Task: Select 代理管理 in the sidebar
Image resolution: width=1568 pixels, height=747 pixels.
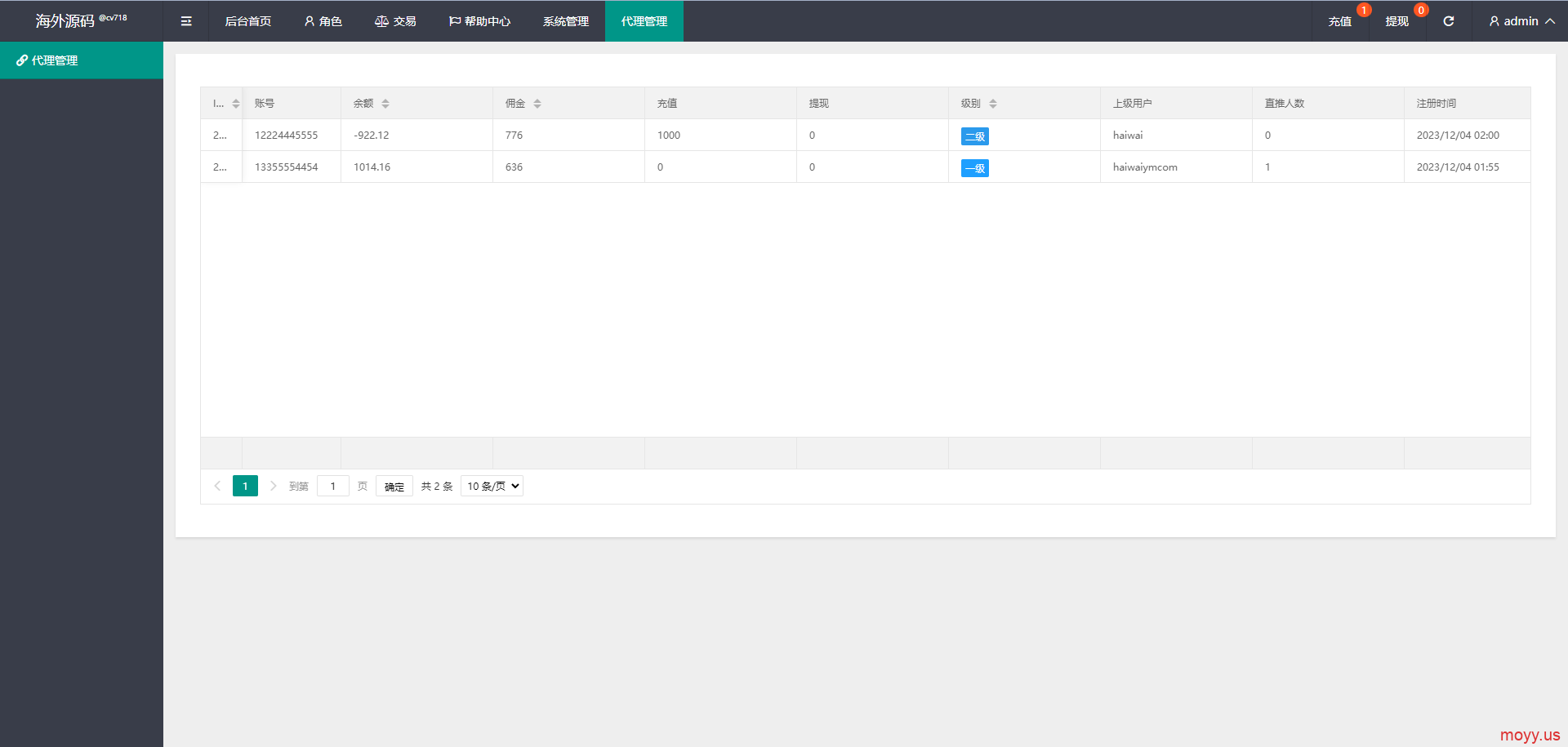Action: coord(82,60)
